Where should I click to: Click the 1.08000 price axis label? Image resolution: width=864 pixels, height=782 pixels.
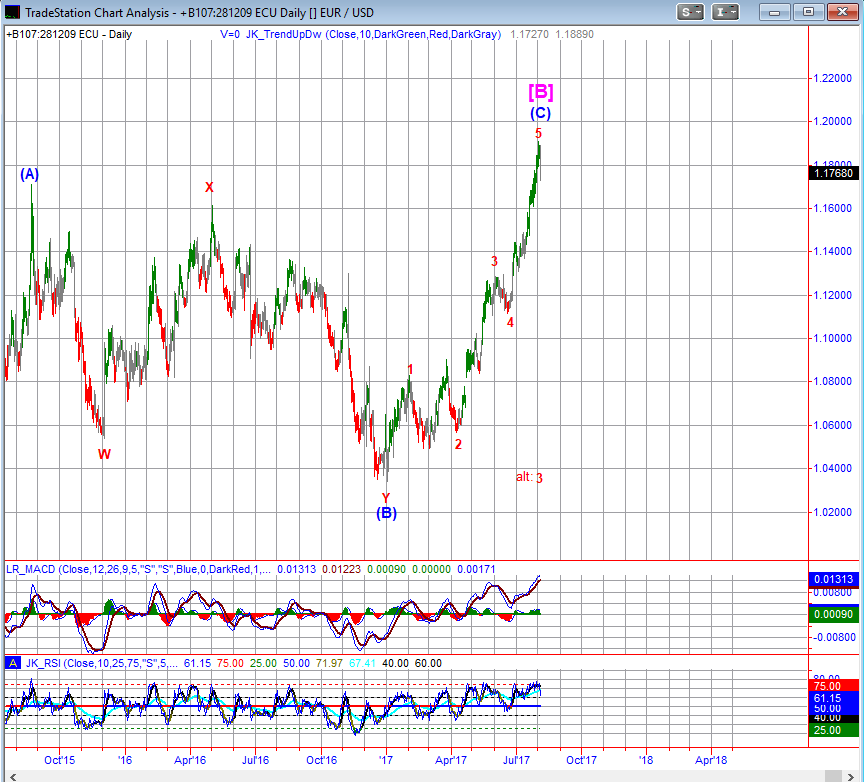click(x=833, y=381)
